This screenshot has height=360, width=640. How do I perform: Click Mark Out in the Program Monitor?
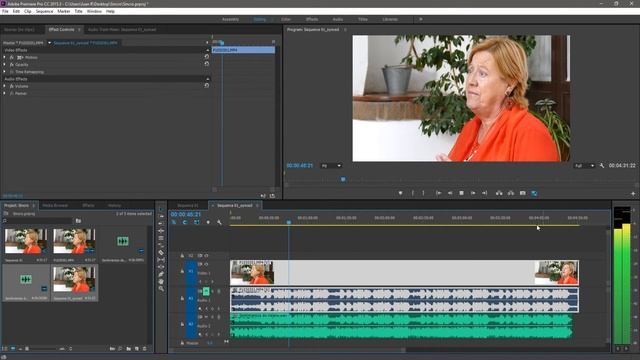pyautogui.click(x=423, y=193)
